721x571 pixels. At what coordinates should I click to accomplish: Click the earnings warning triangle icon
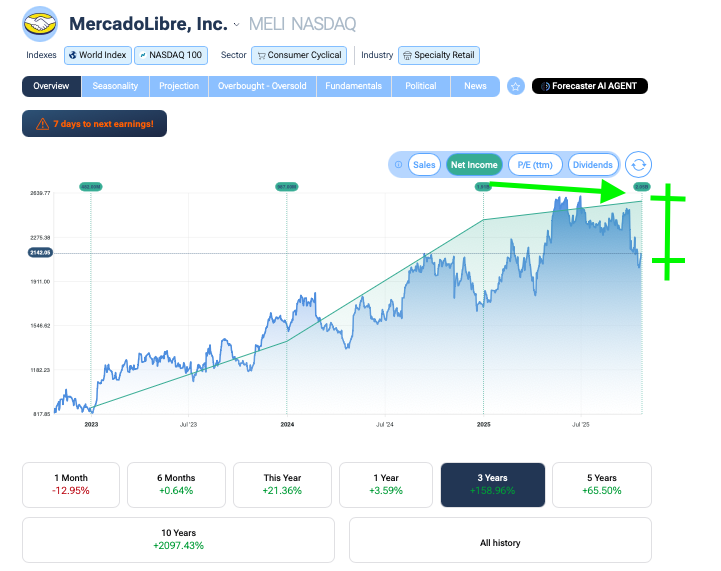pos(42,124)
